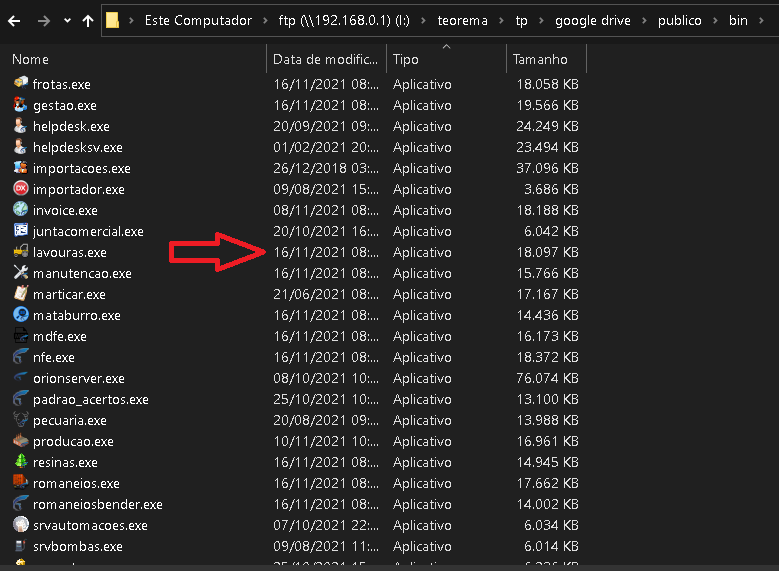The width and height of the screenshot is (779, 571).
Task: Click the manutencao.exe tools icon
Action: [x=21, y=272]
